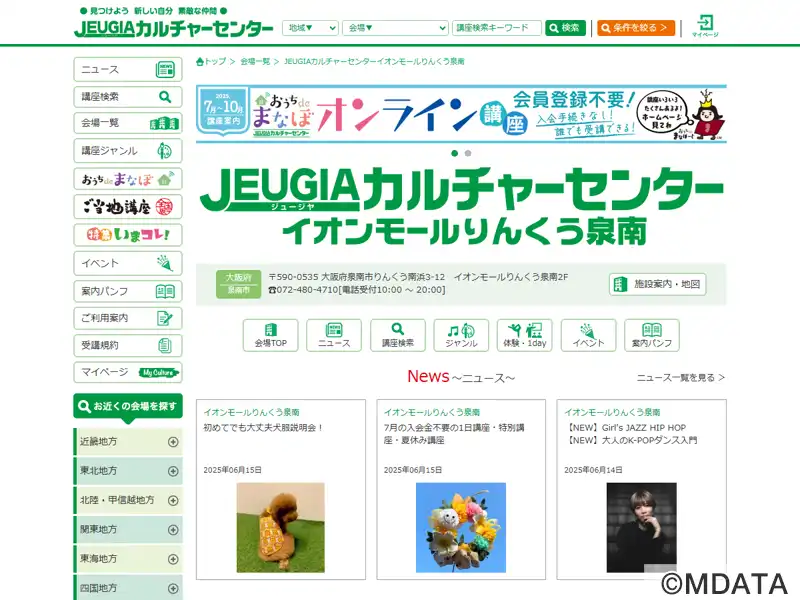Viewport: 800px width, 600px height.
Task: Click the green 検索 search button
Action: [x=565, y=28]
